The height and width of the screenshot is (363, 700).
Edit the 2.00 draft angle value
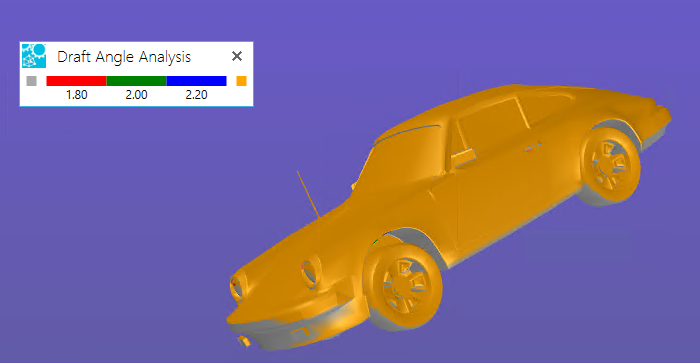tap(137, 95)
